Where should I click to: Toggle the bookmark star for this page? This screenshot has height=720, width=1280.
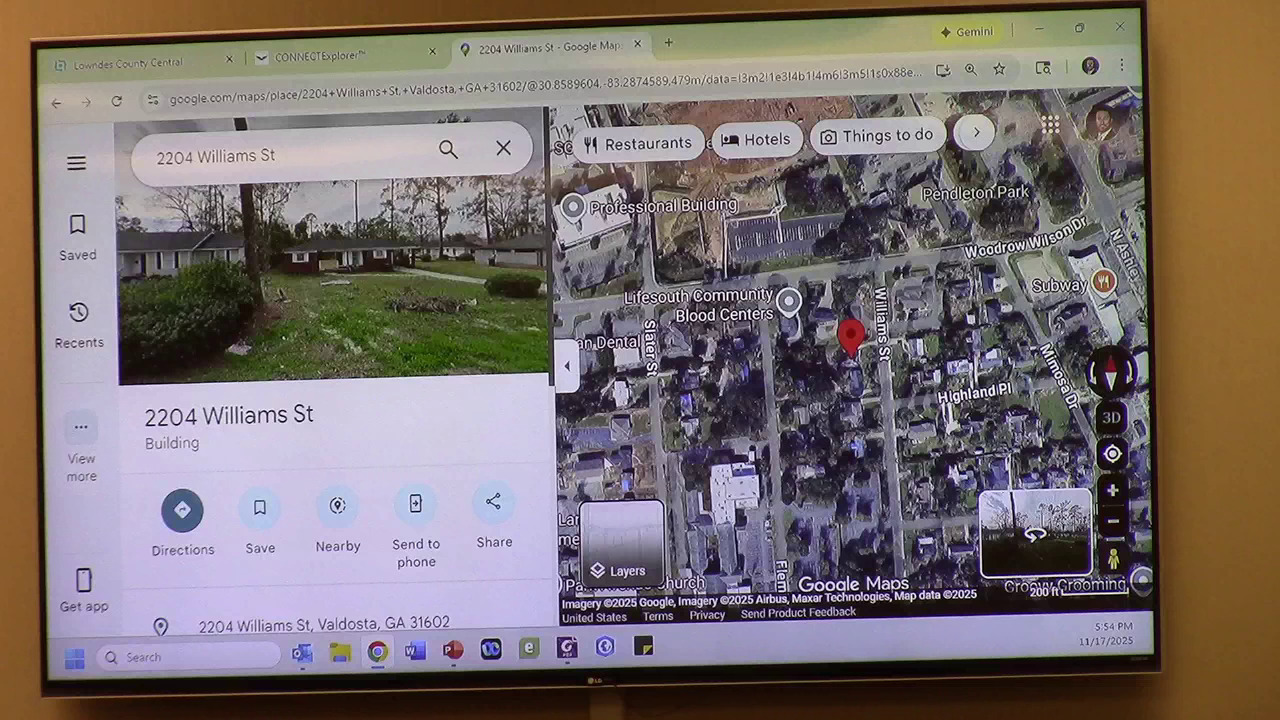click(x=998, y=68)
